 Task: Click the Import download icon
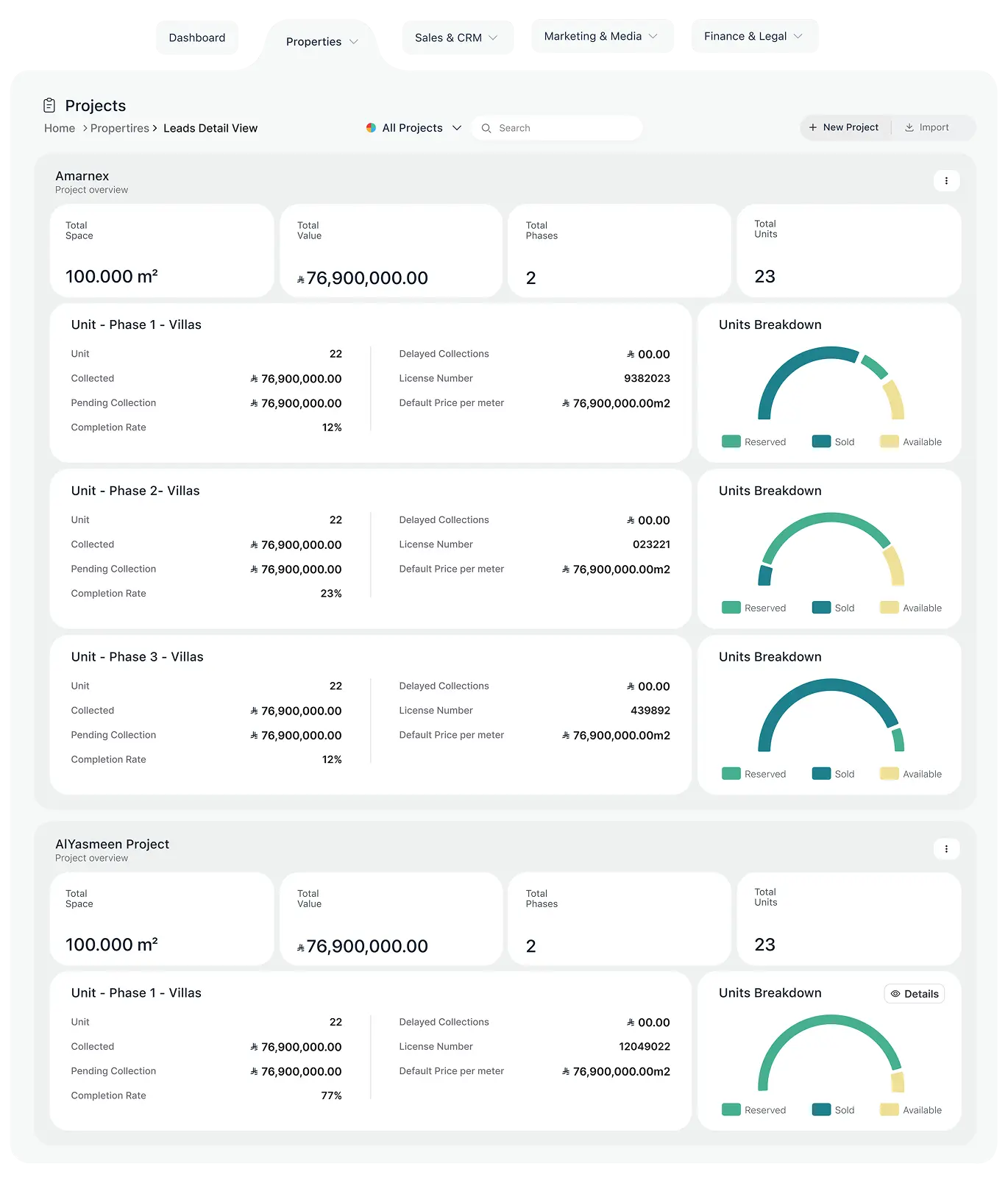[909, 127]
